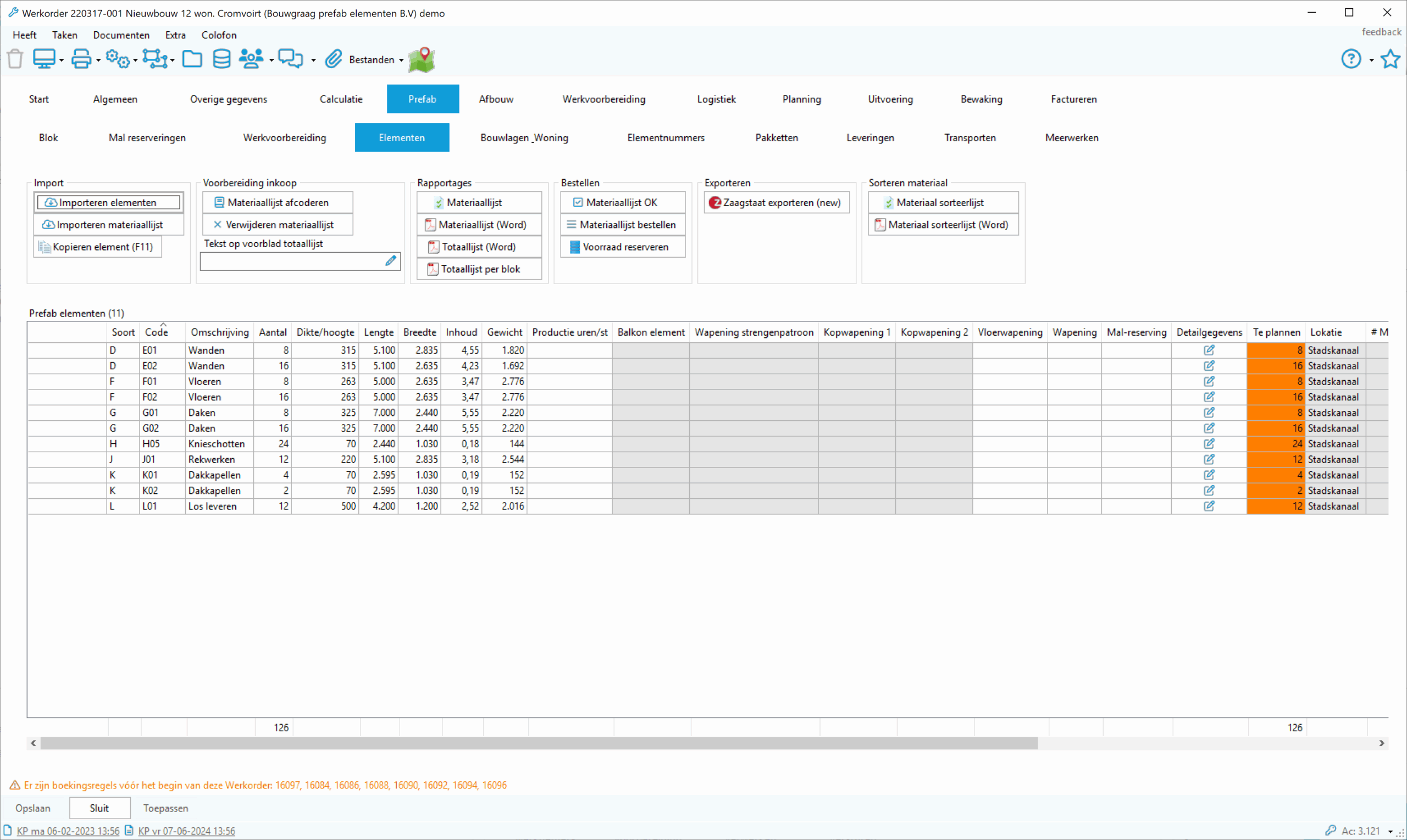Open the Documenten menu

coord(121,35)
